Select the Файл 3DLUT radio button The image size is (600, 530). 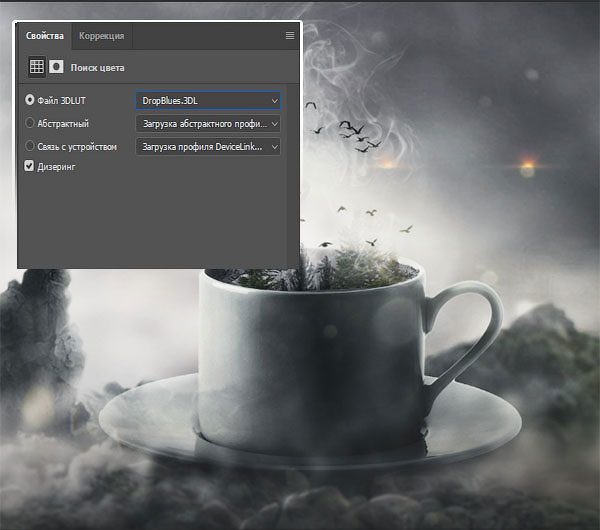29,100
